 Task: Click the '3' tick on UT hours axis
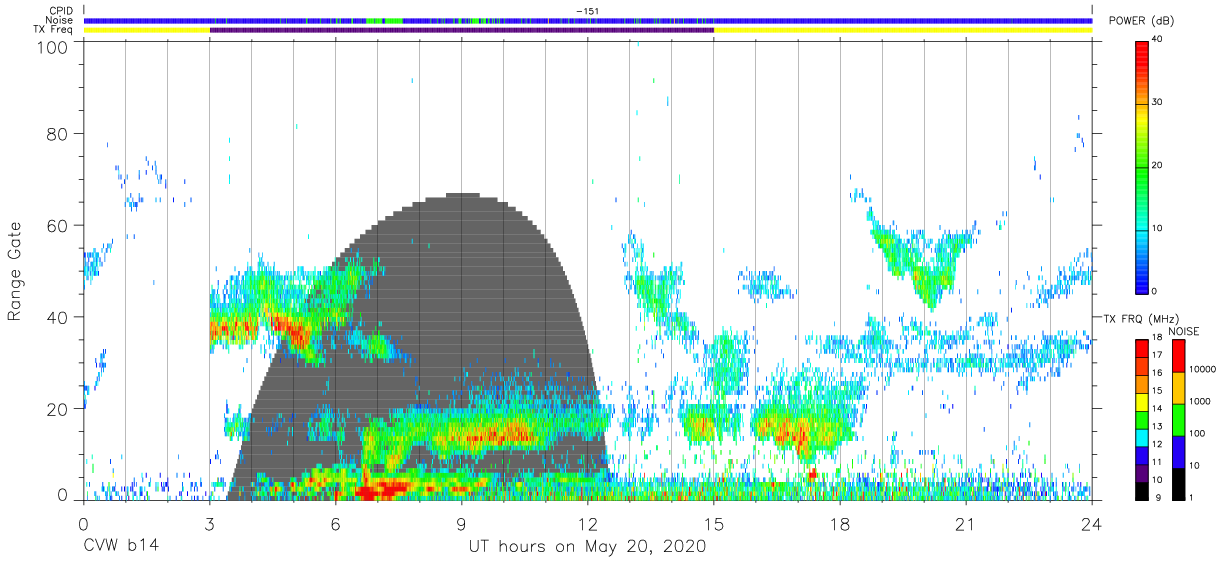tap(209, 522)
